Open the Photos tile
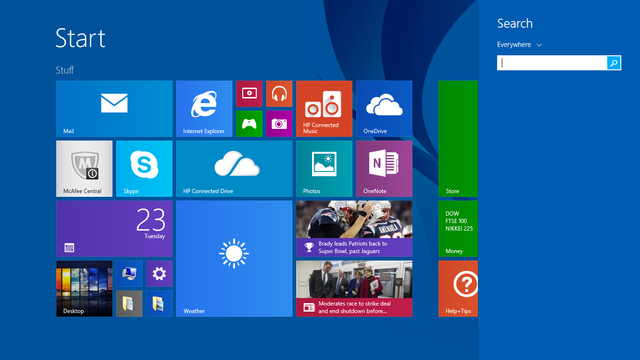 [x=324, y=169]
